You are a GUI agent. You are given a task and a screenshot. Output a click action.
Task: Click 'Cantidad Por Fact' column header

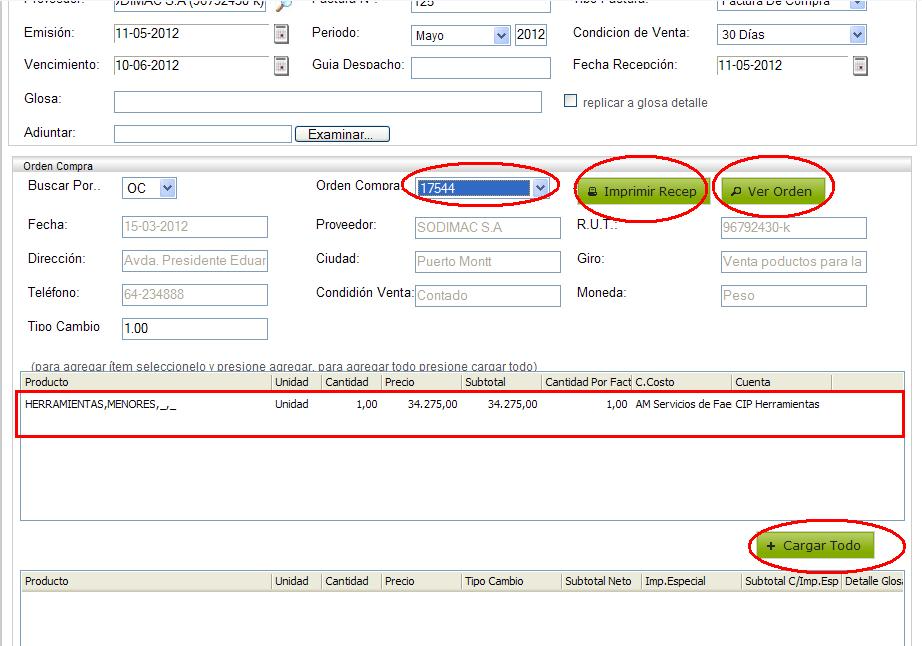587,382
